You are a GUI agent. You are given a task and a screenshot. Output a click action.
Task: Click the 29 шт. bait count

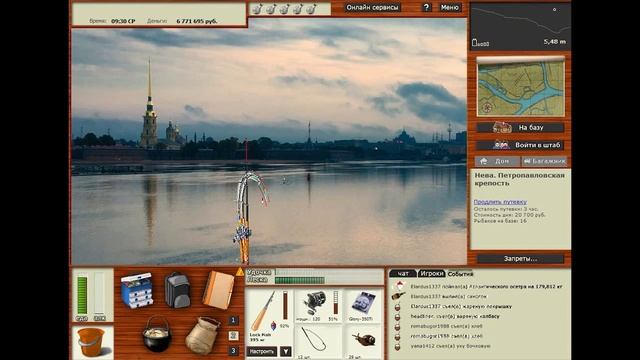point(354,357)
